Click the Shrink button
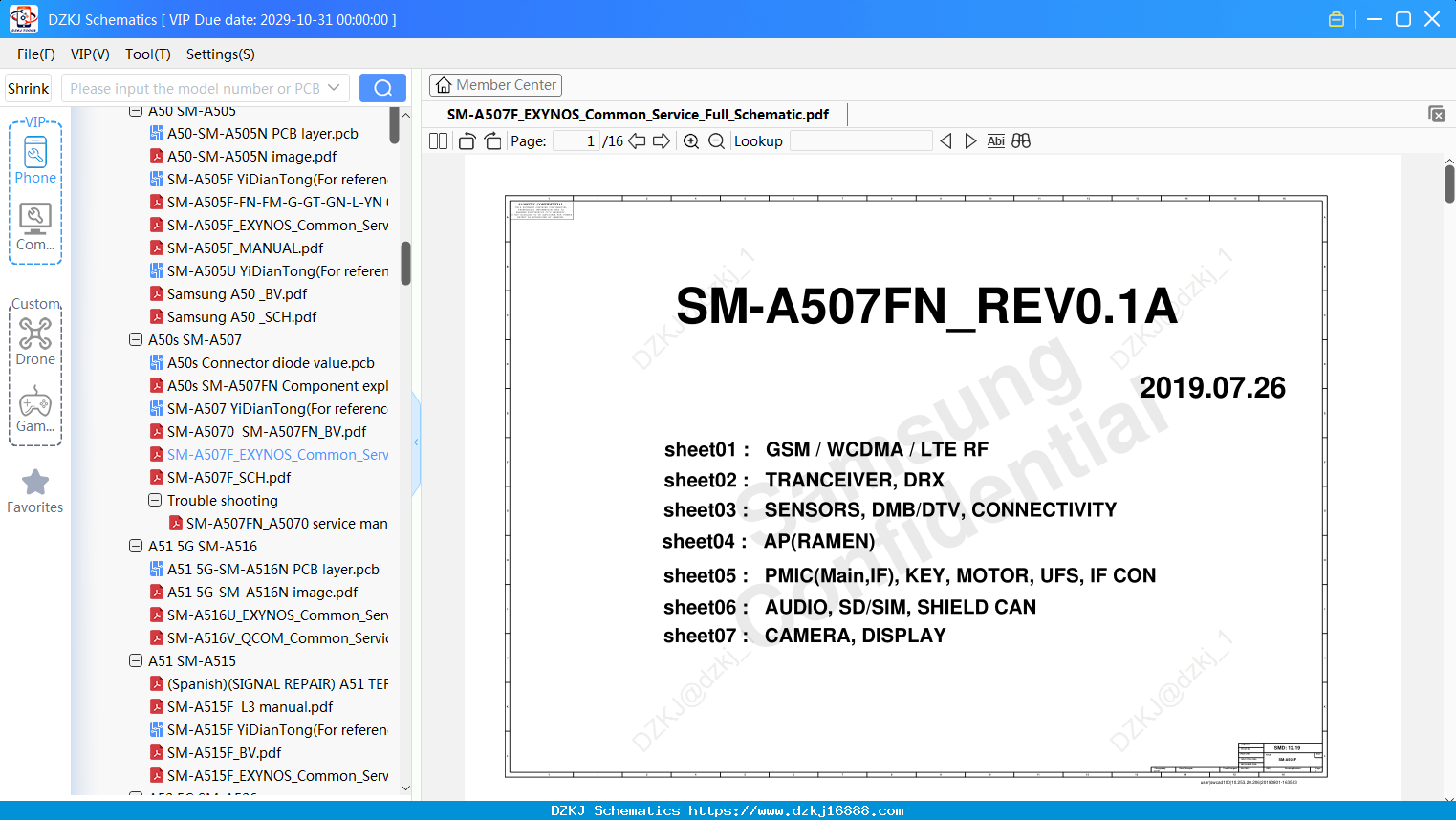Screen dimensions: 1456x820 pos(29,88)
